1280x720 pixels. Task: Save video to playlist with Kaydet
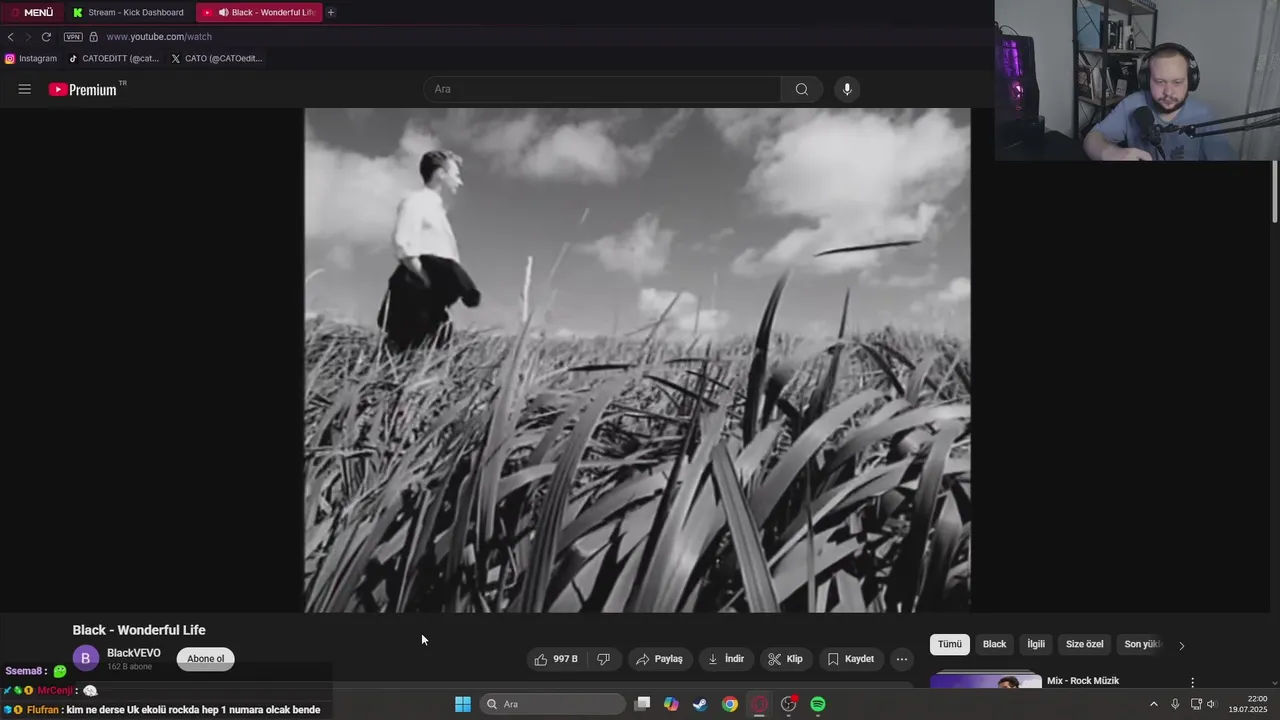tap(851, 659)
